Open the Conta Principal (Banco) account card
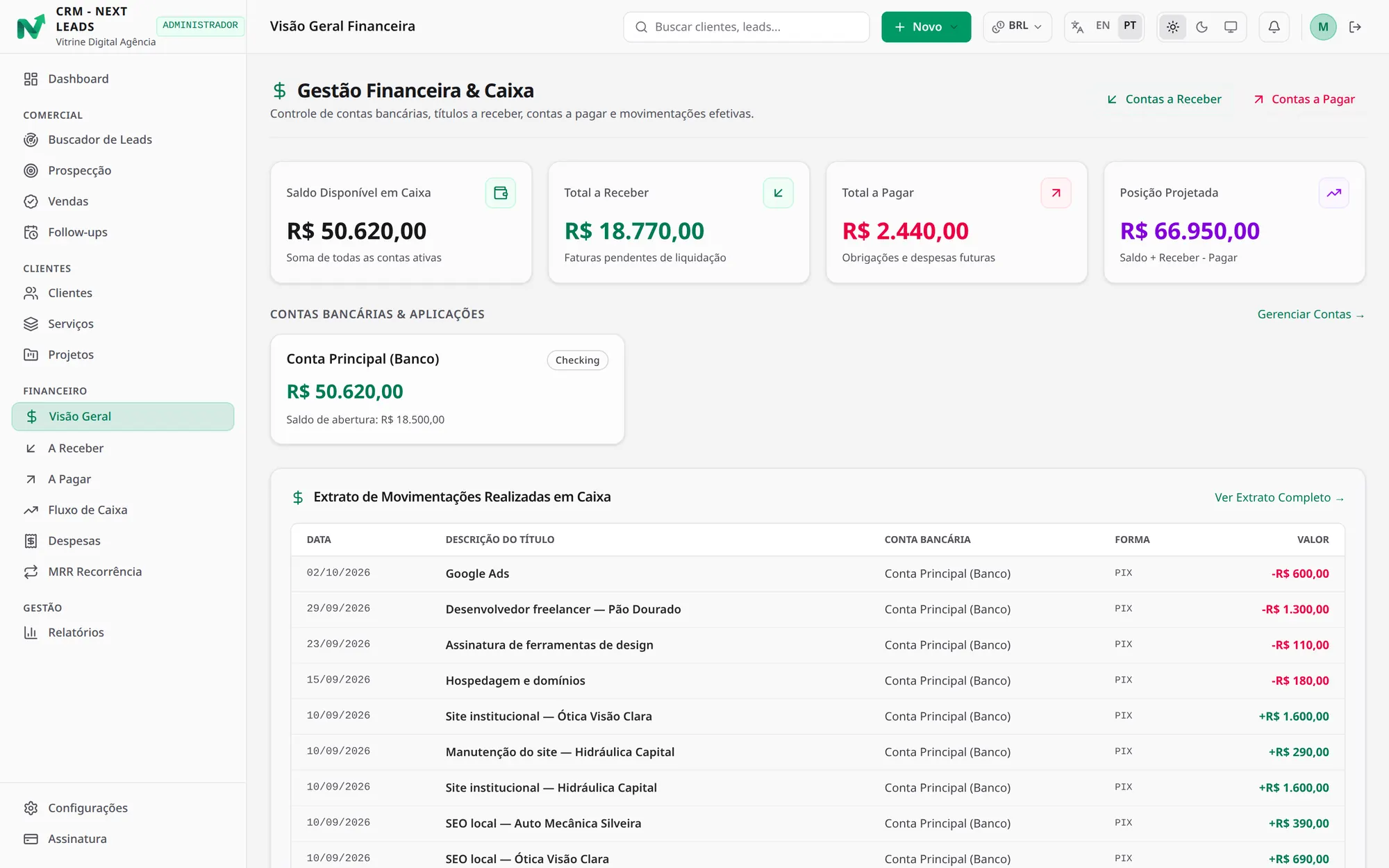 pos(447,390)
